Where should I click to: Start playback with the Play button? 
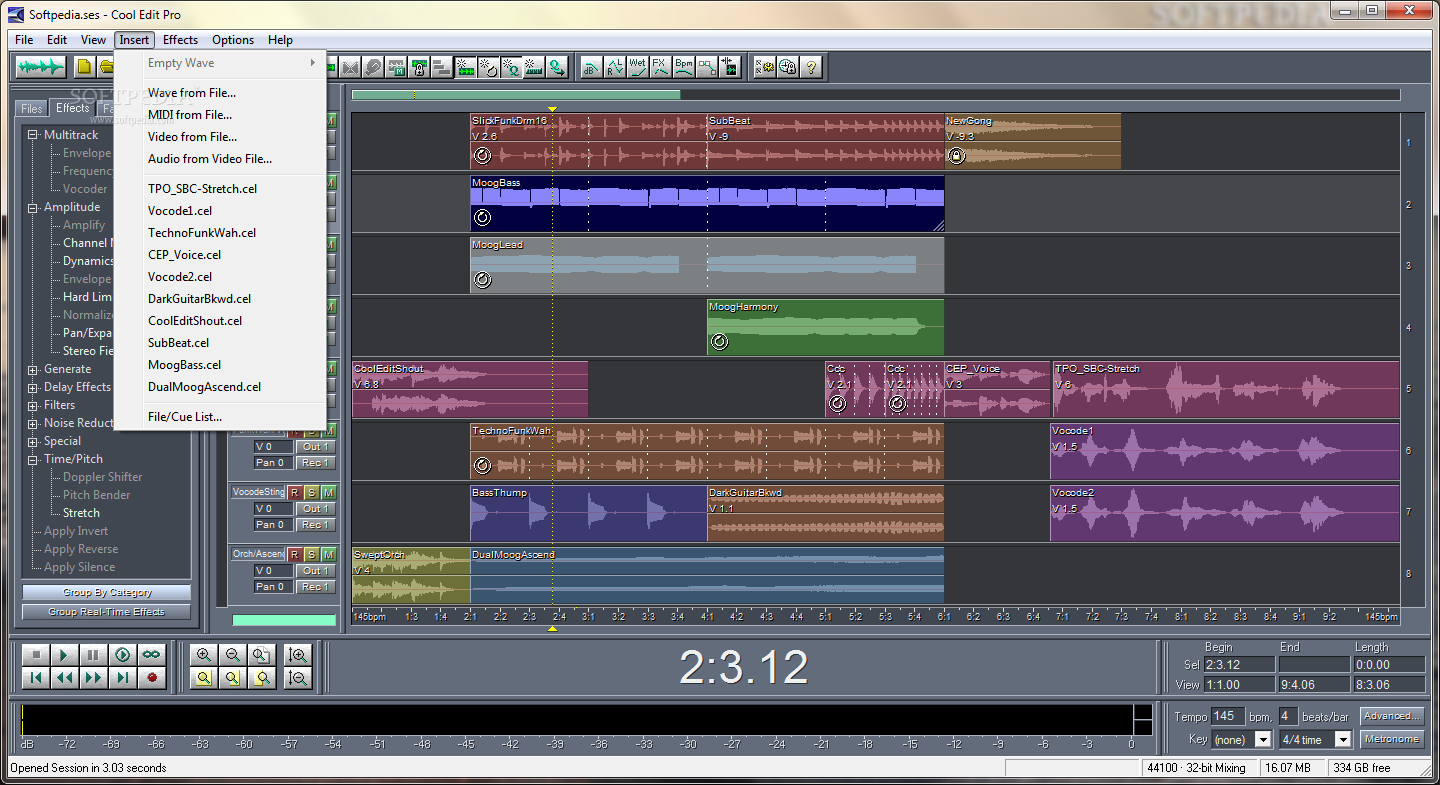coord(65,655)
